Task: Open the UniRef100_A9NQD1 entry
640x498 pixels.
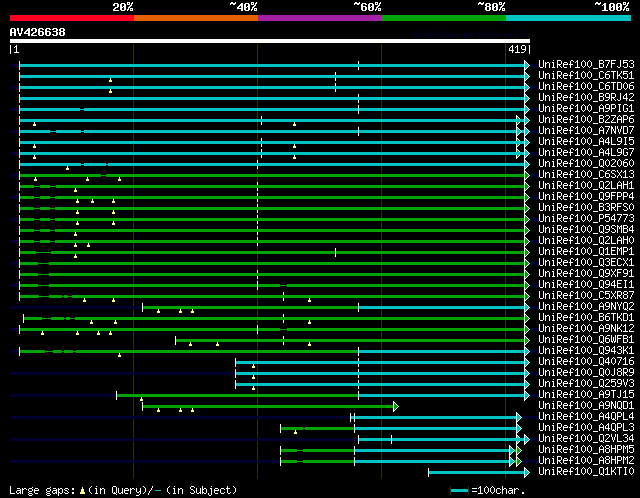Action: pyautogui.click(x=586, y=406)
